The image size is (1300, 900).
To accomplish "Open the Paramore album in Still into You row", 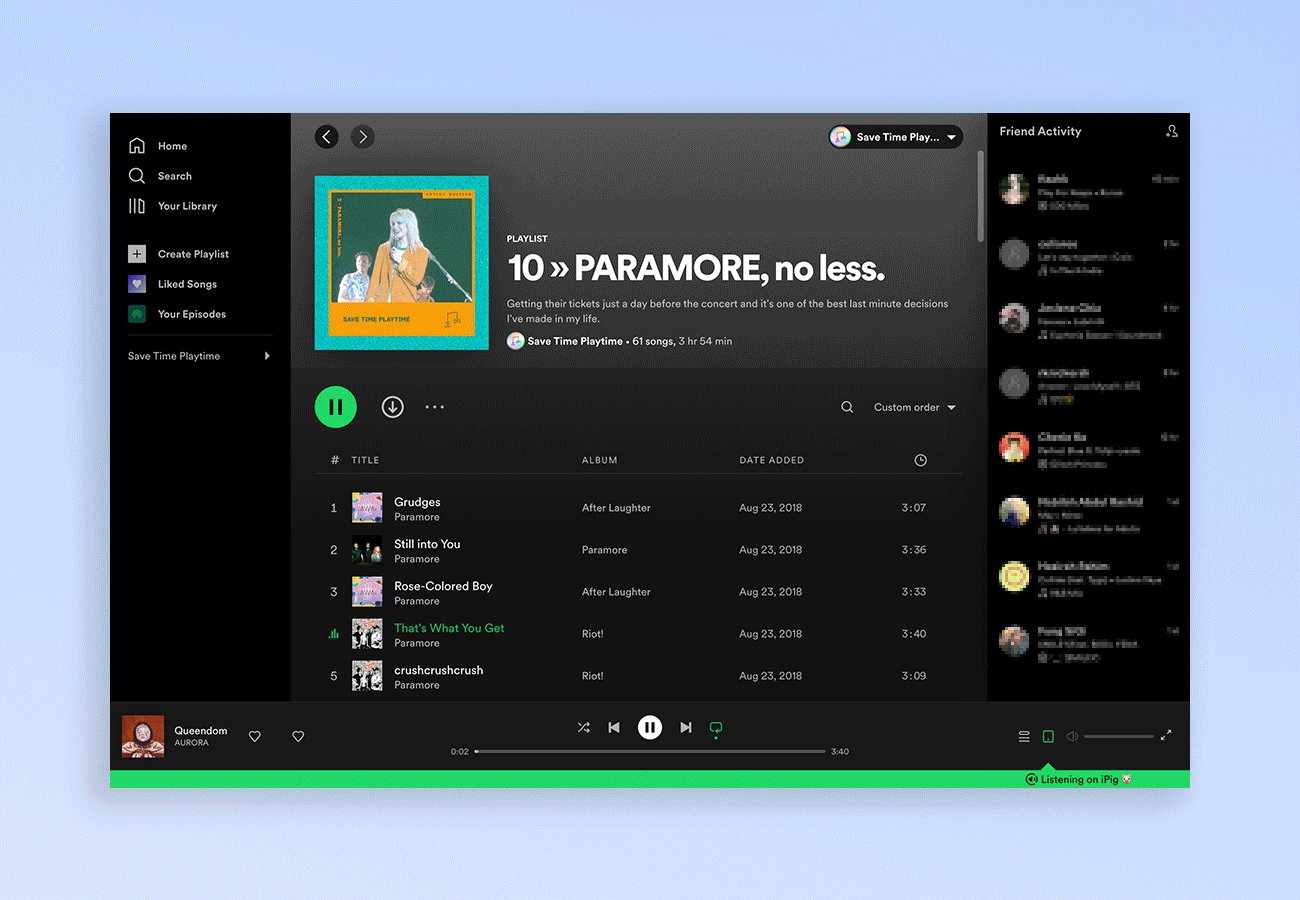I will [x=605, y=550].
